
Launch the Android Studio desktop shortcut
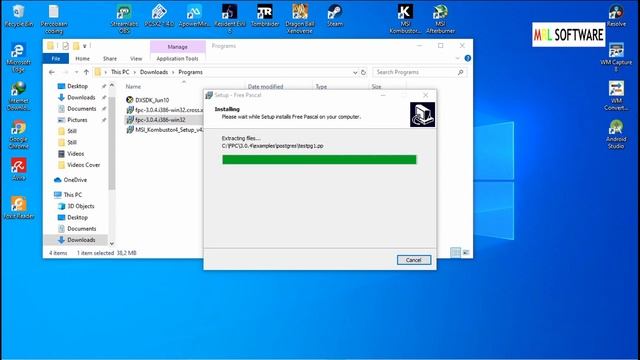616,134
